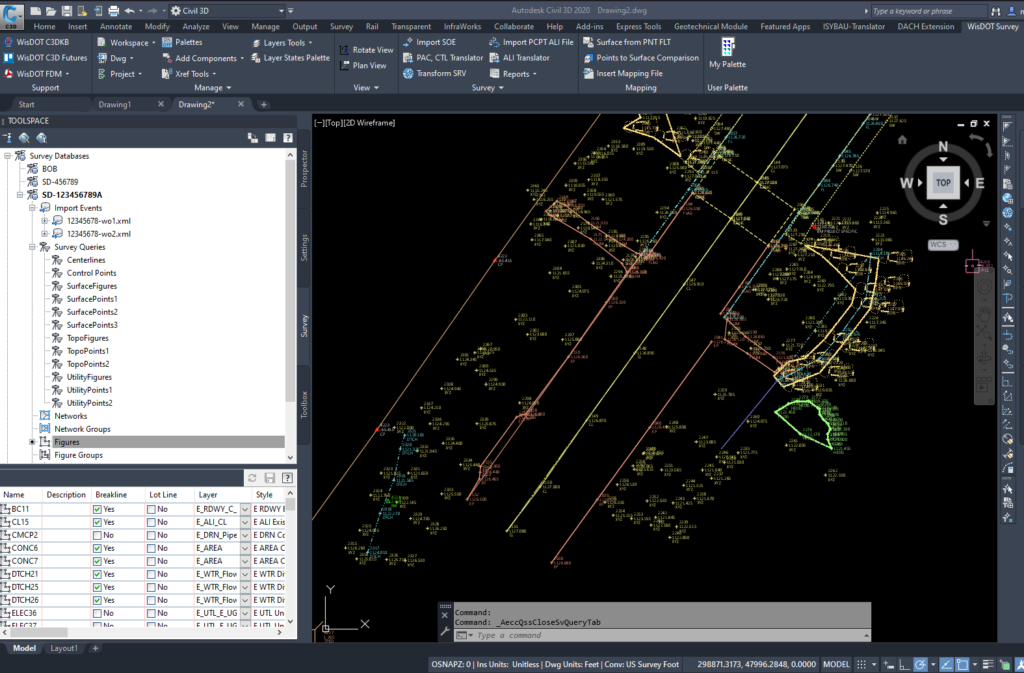The width and height of the screenshot is (1024, 673).
Task: Open the Palettes tool
Action: [182, 42]
